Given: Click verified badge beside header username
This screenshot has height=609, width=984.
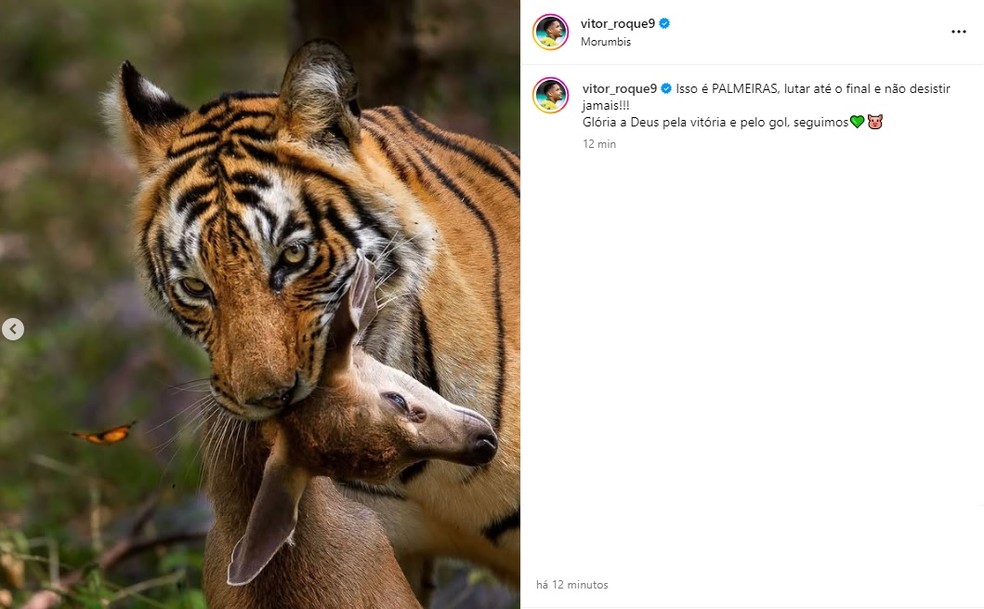Looking at the screenshot, I should tap(665, 23).
